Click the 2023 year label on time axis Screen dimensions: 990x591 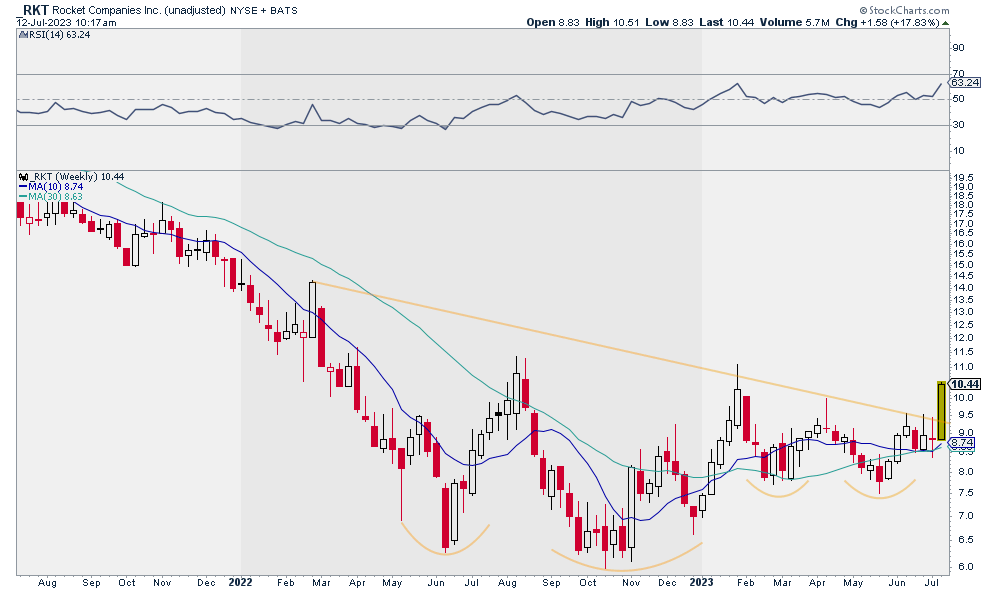[x=701, y=582]
